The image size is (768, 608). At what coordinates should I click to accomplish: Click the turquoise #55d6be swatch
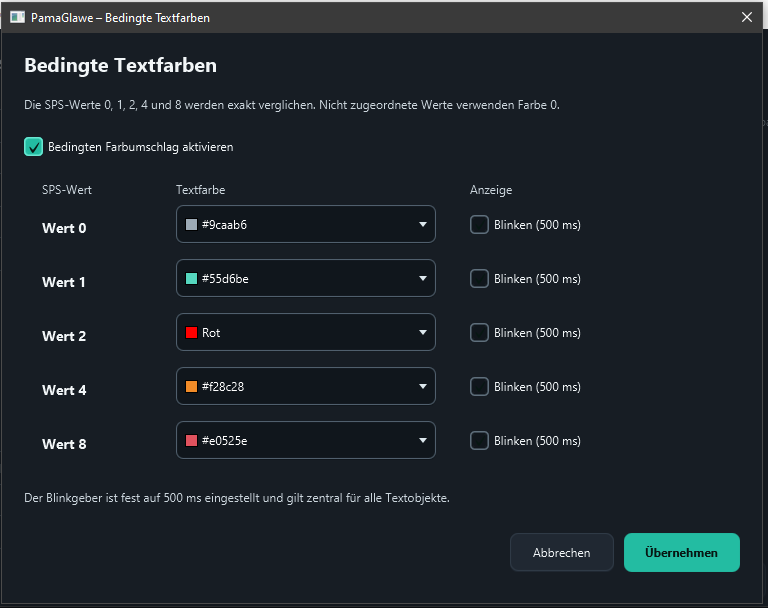pos(192,278)
